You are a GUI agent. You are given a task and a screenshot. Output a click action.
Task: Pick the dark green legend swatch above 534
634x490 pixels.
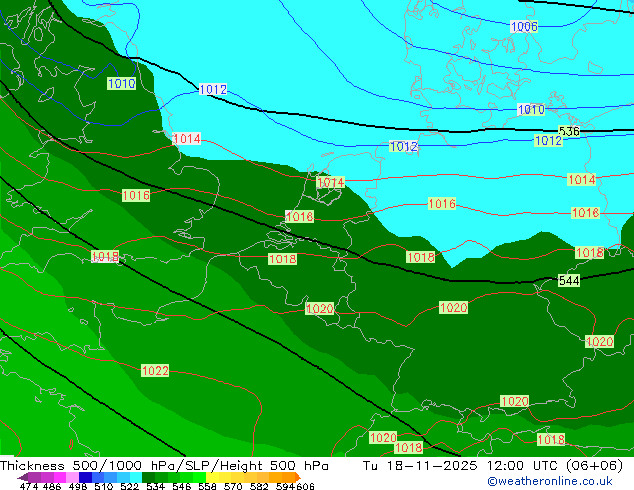tap(148, 477)
